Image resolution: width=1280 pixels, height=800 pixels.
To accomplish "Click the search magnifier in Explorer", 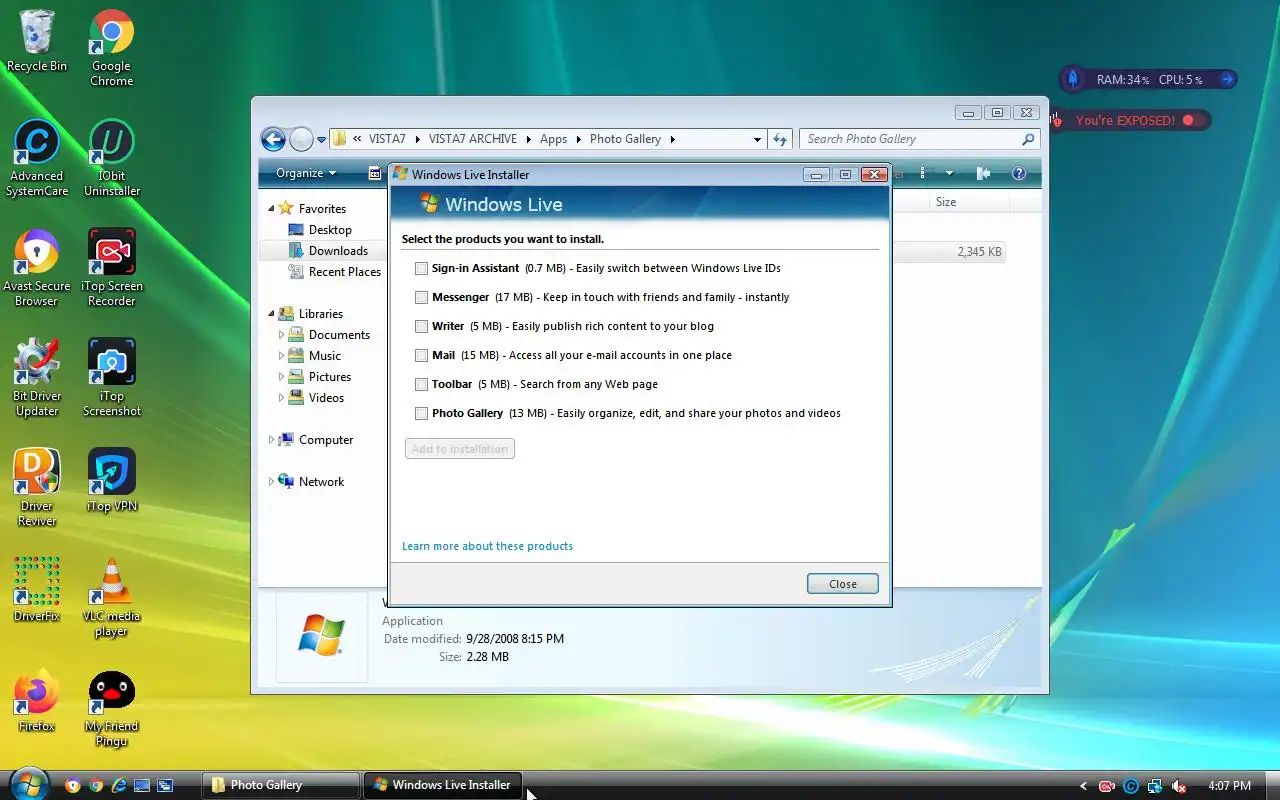I will tap(1028, 139).
